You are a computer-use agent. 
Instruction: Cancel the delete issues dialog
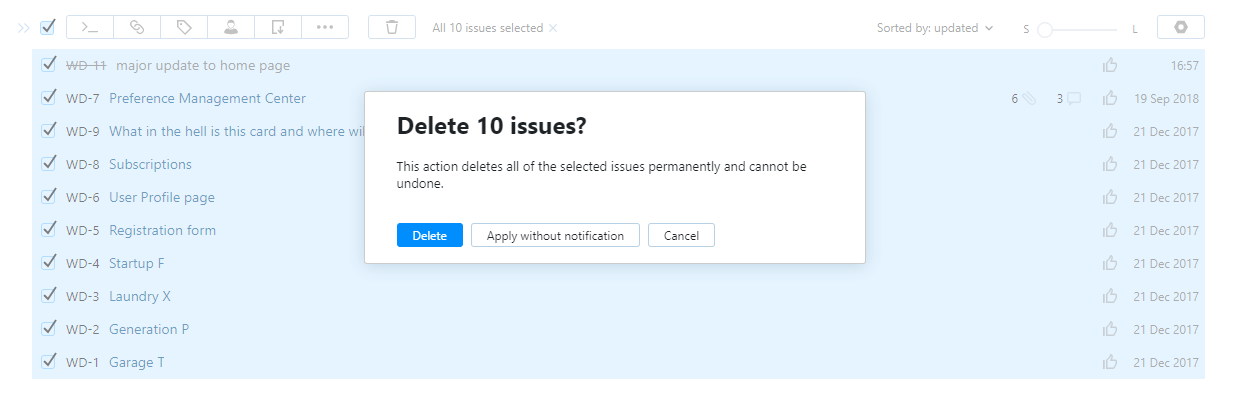681,236
